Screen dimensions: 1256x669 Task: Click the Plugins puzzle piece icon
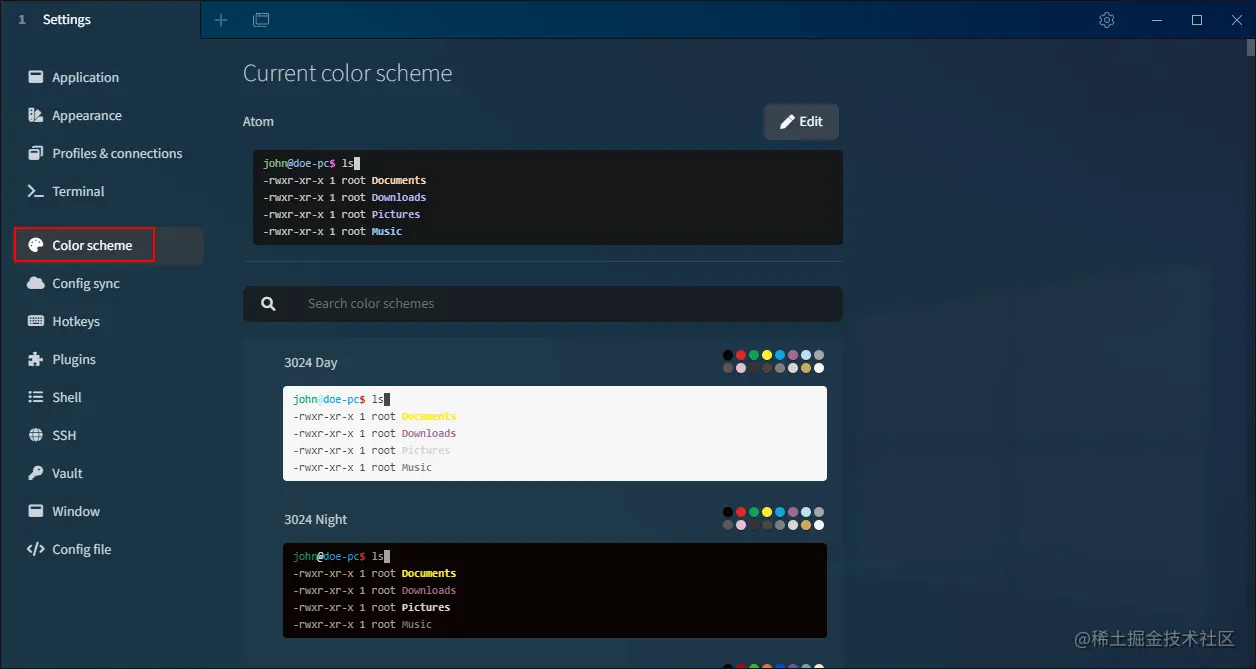35,359
